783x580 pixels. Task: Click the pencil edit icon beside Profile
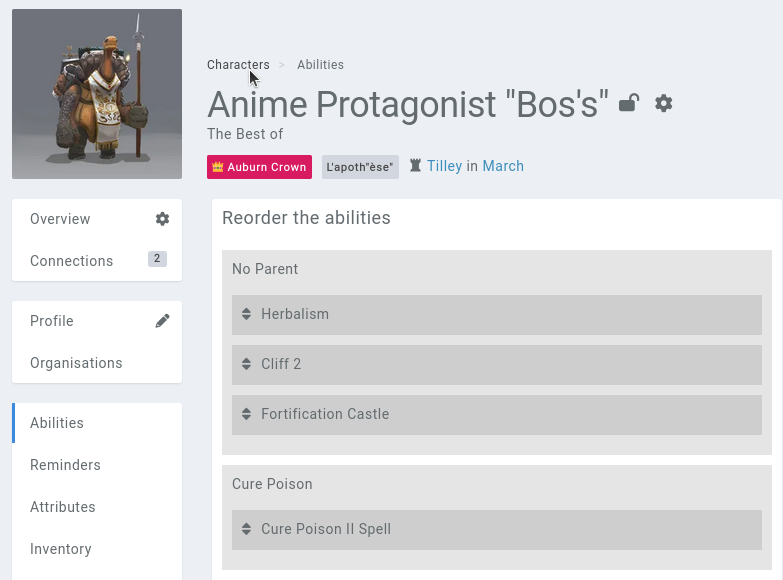pyautogui.click(x=162, y=321)
